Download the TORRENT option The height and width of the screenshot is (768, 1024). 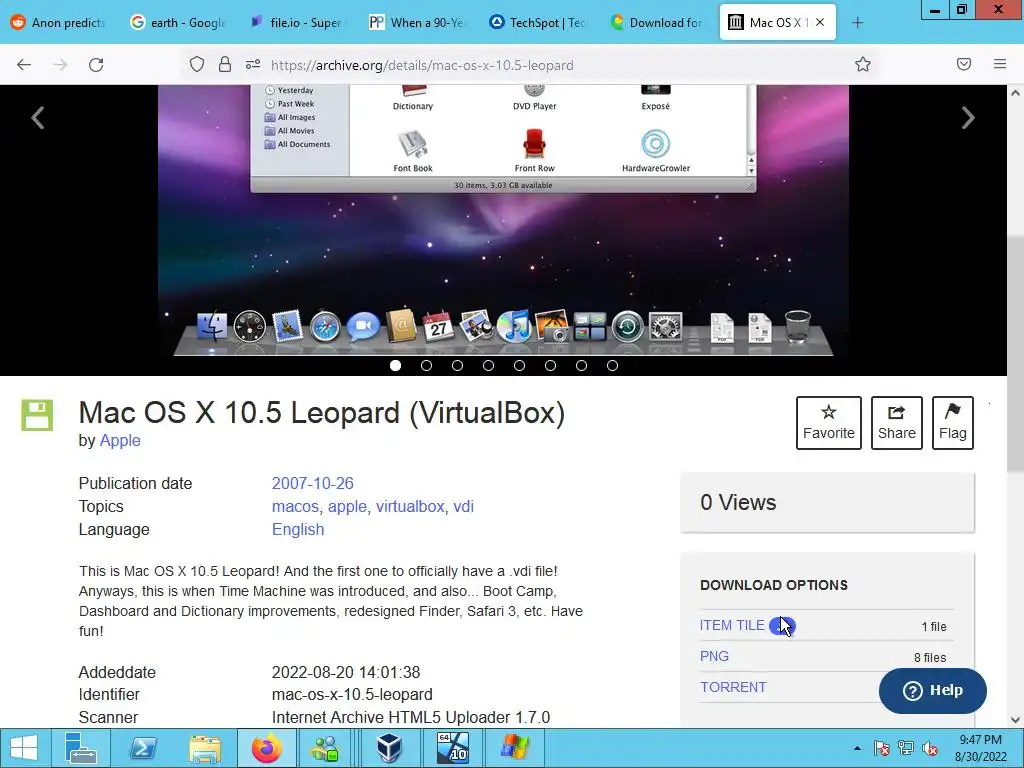(x=733, y=687)
